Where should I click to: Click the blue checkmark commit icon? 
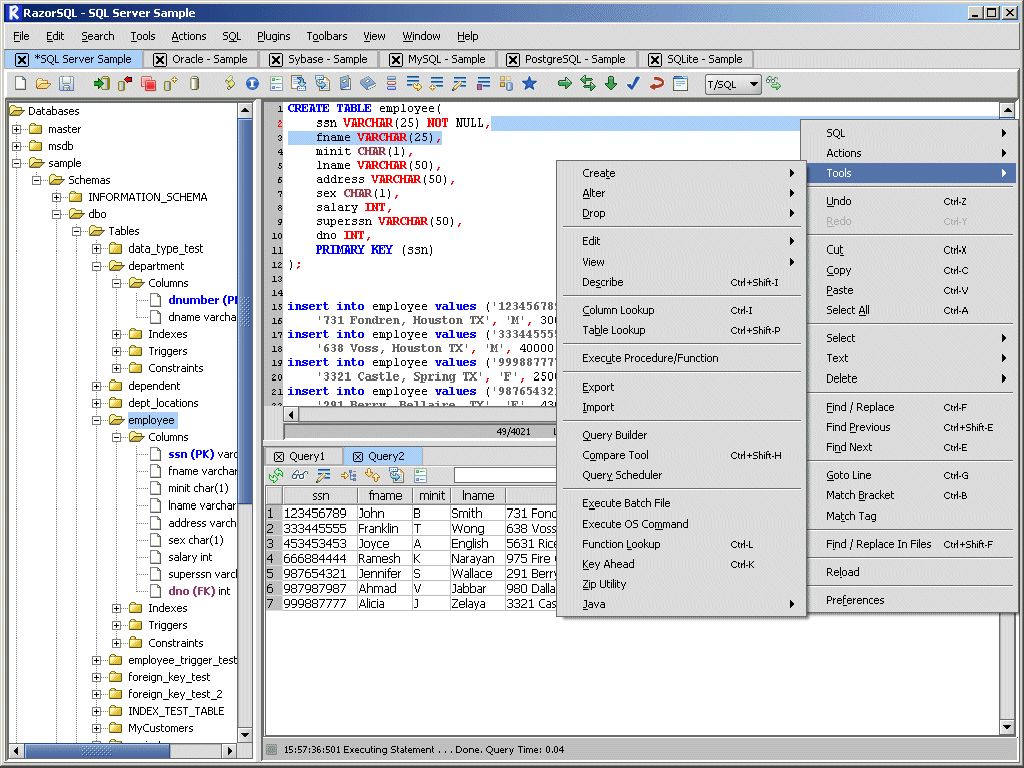[633, 84]
